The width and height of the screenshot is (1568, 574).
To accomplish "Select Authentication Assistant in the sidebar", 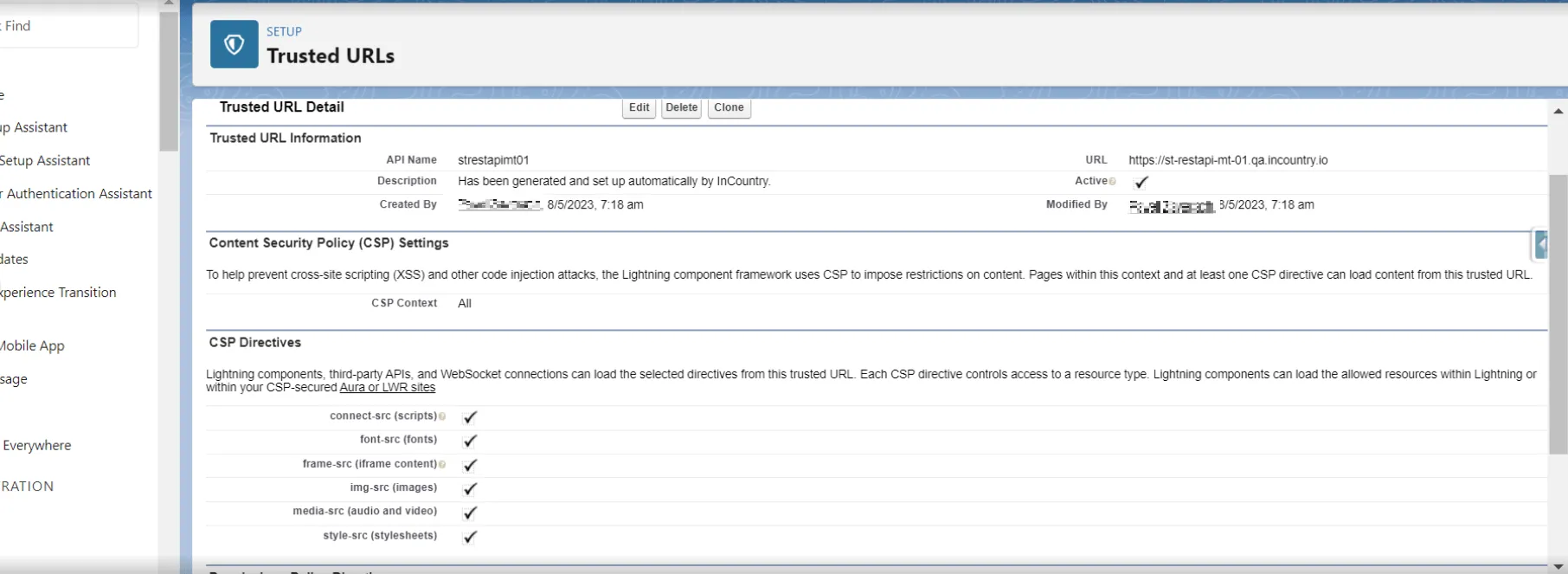I will click(79, 194).
